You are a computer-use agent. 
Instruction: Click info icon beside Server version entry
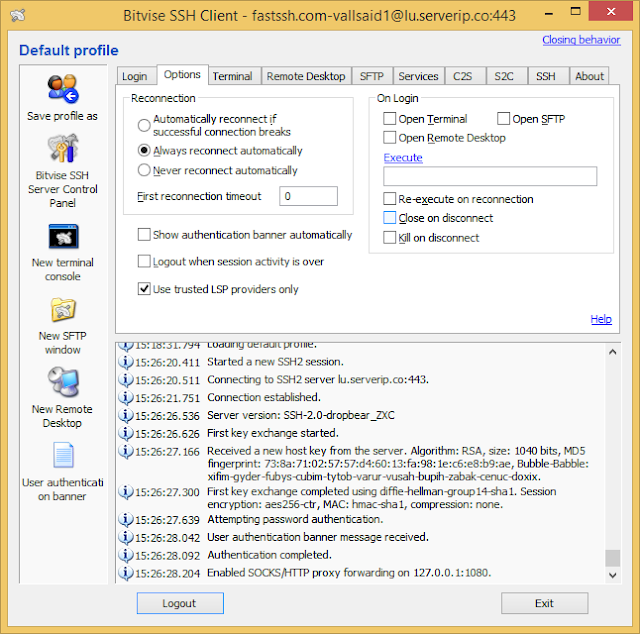(125, 415)
